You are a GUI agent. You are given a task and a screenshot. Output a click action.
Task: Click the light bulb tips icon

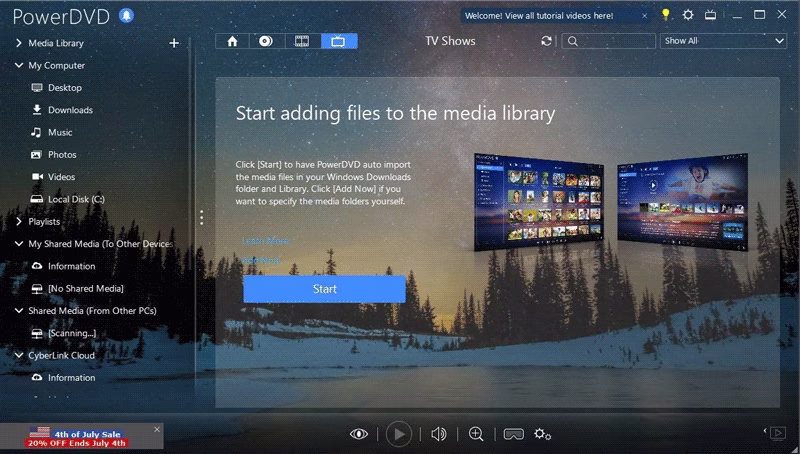(666, 15)
